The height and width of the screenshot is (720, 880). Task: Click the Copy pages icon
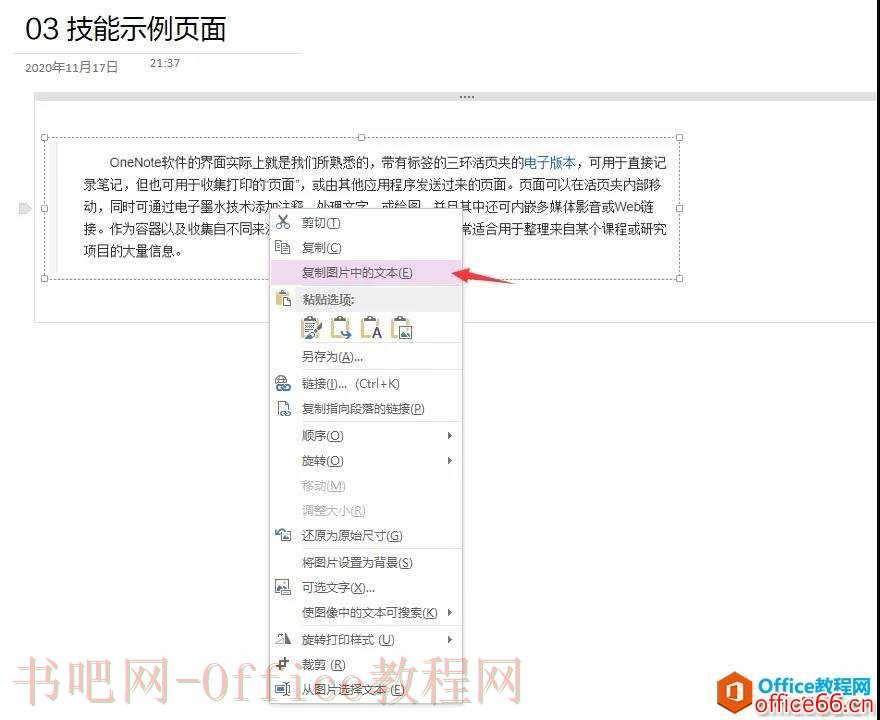coord(283,247)
